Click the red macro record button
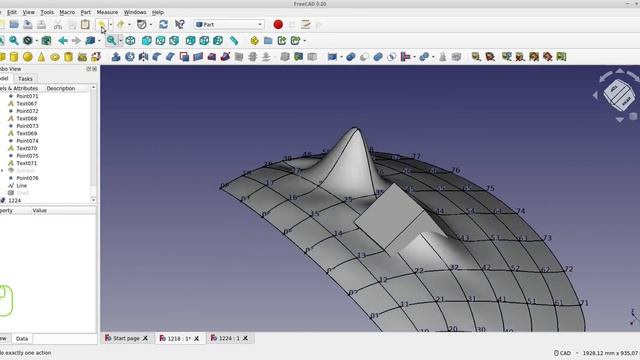 (x=278, y=24)
